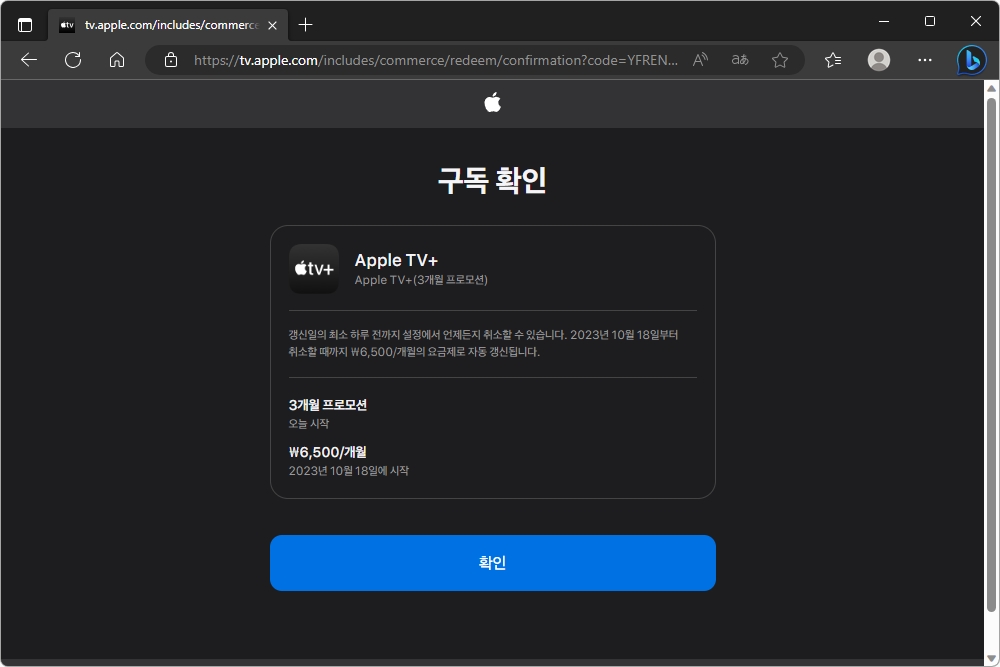
Task: Click the page vertical scrollbar thumb
Action: tap(991, 354)
